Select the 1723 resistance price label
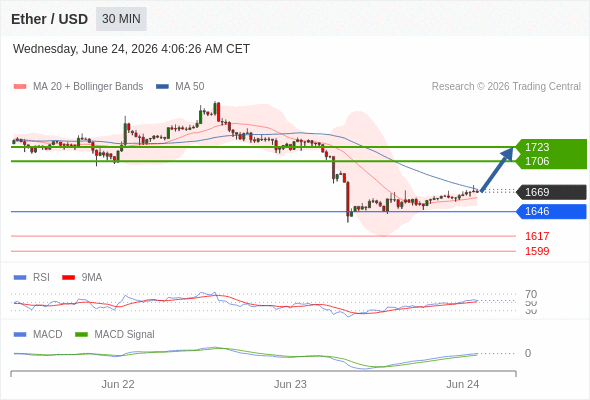 537,147
